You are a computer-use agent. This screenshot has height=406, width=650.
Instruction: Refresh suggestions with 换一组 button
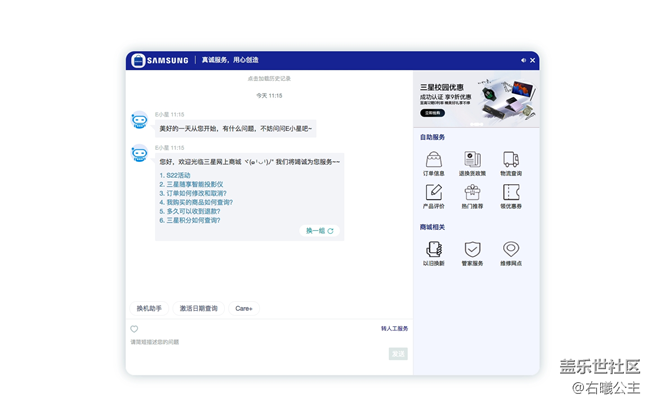click(319, 231)
